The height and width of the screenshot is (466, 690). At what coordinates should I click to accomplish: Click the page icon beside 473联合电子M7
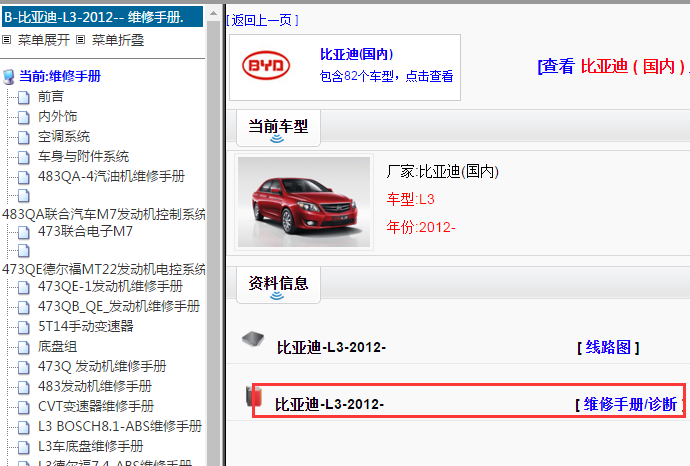point(24,232)
